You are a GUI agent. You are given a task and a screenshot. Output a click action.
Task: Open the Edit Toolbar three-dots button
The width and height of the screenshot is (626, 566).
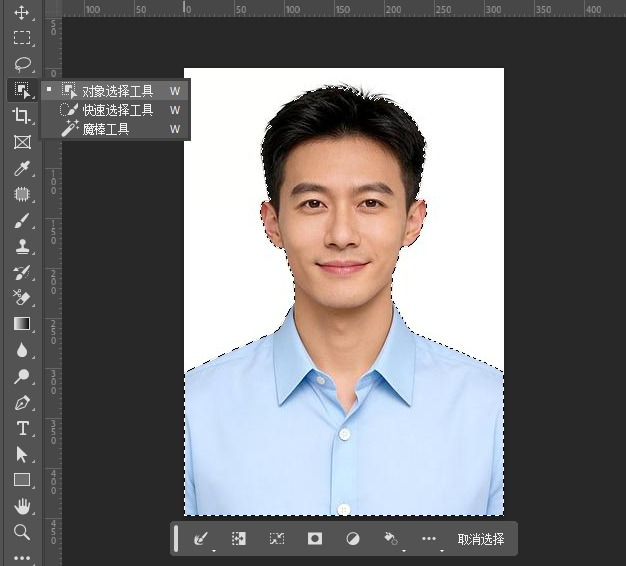(x=22, y=558)
